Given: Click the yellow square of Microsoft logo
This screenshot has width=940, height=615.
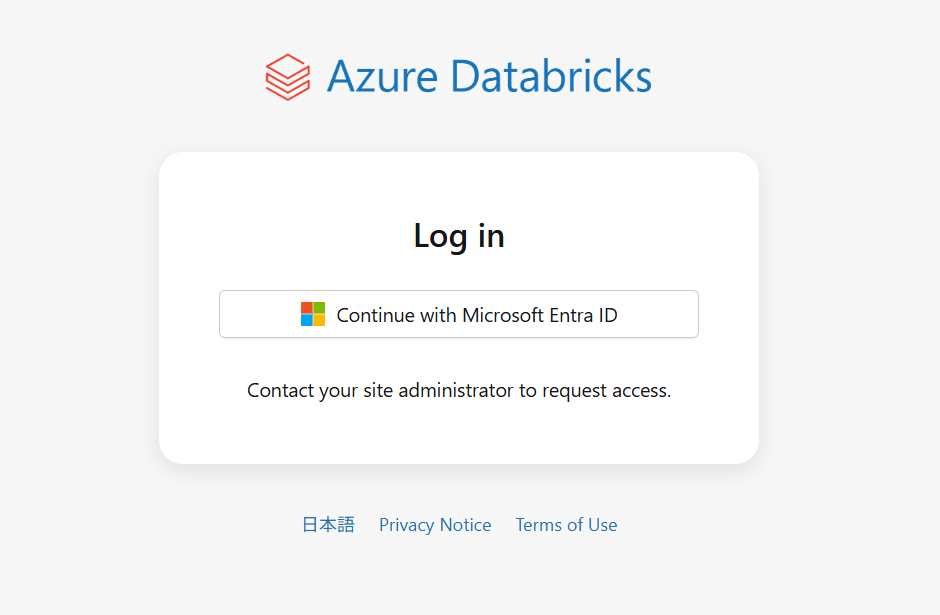Looking at the screenshot, I should [x=319, y=321].
